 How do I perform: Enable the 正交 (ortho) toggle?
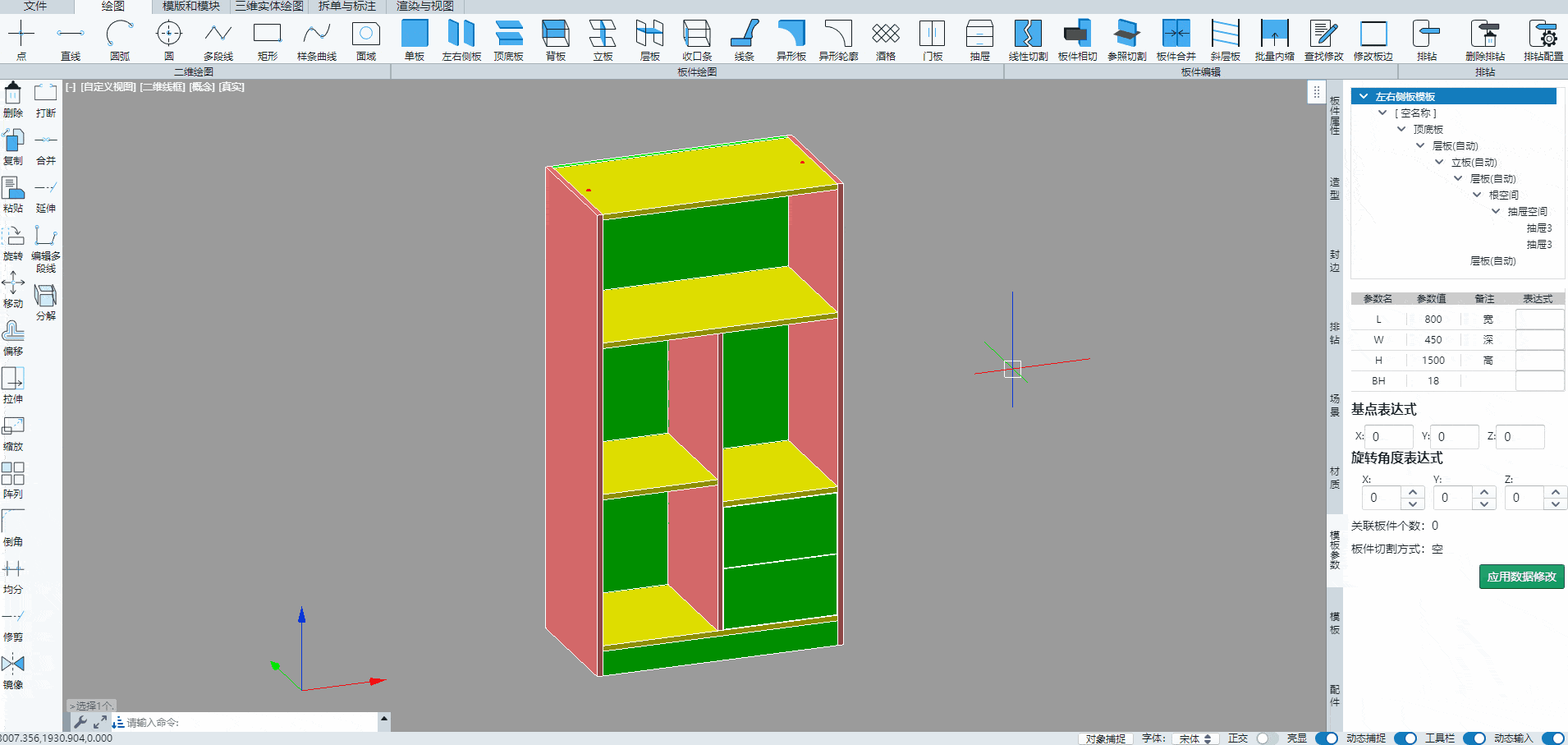pyautogui.click(x=1267, y=738)
